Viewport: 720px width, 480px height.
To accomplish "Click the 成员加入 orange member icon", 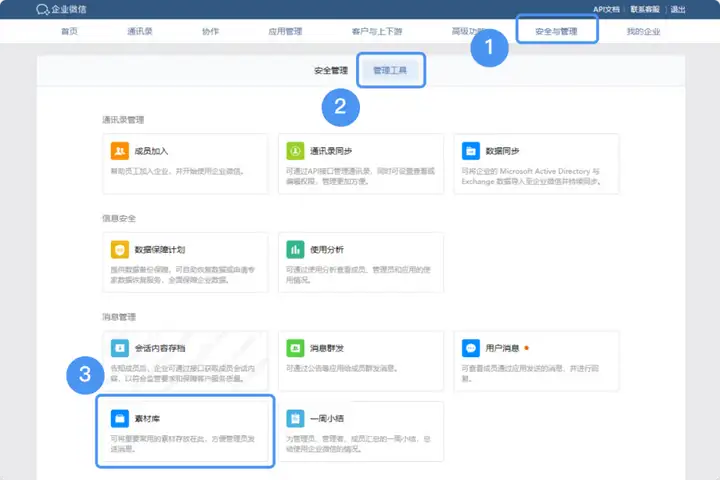I will 119,151.
